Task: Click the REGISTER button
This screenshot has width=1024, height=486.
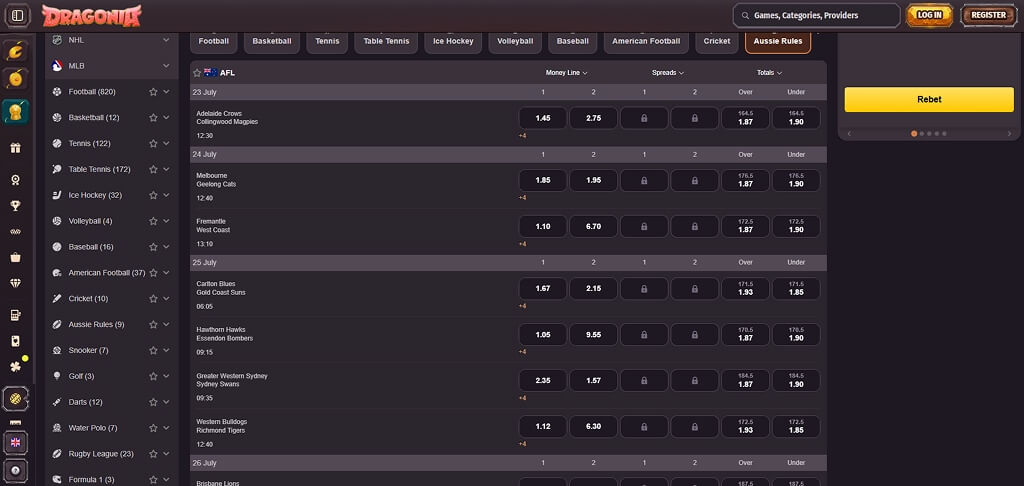Action: pyautogui.click(x=989, y=15)
